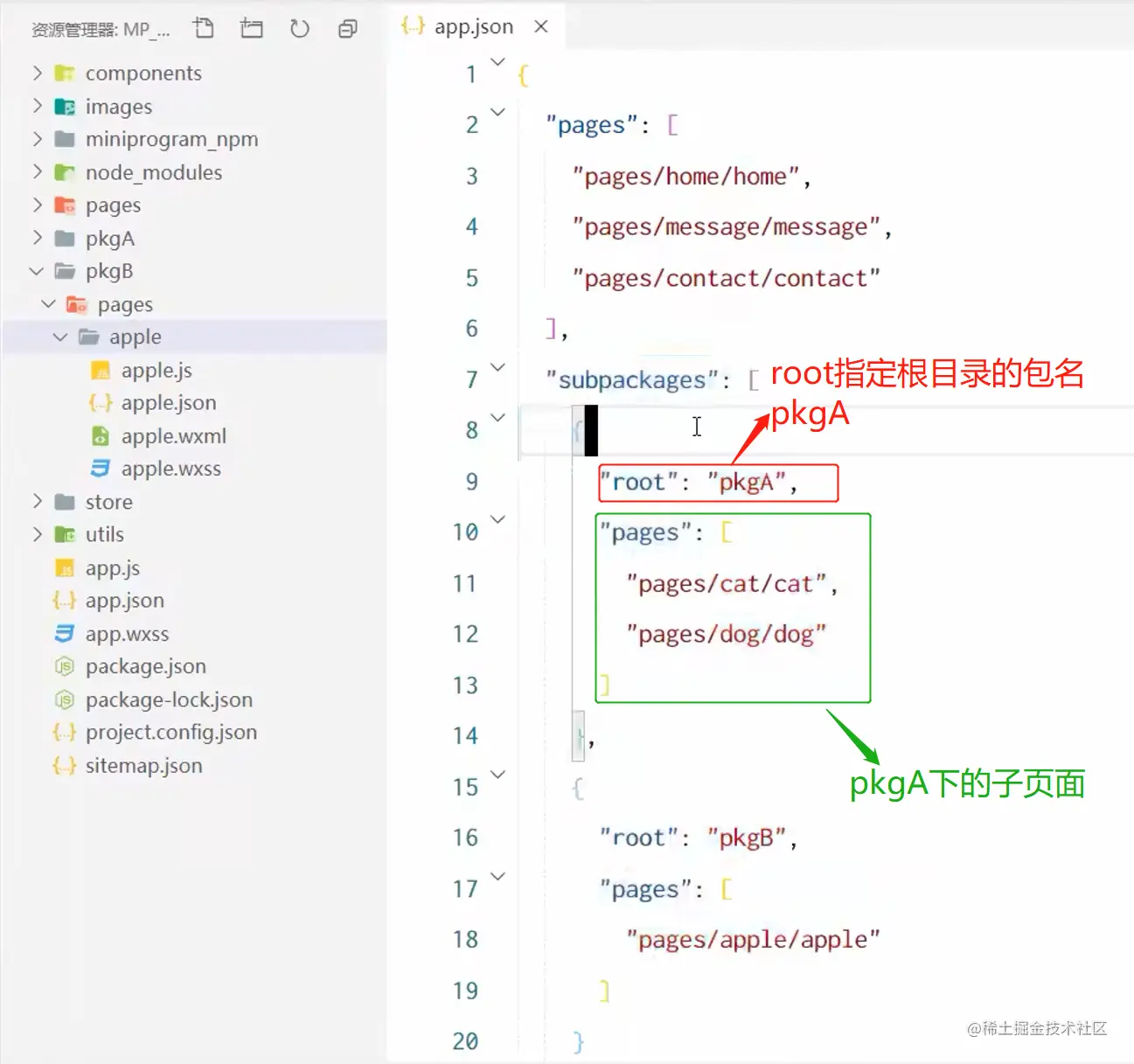
Task: Open app.wxss in the file tree
Action: (128, 633)
